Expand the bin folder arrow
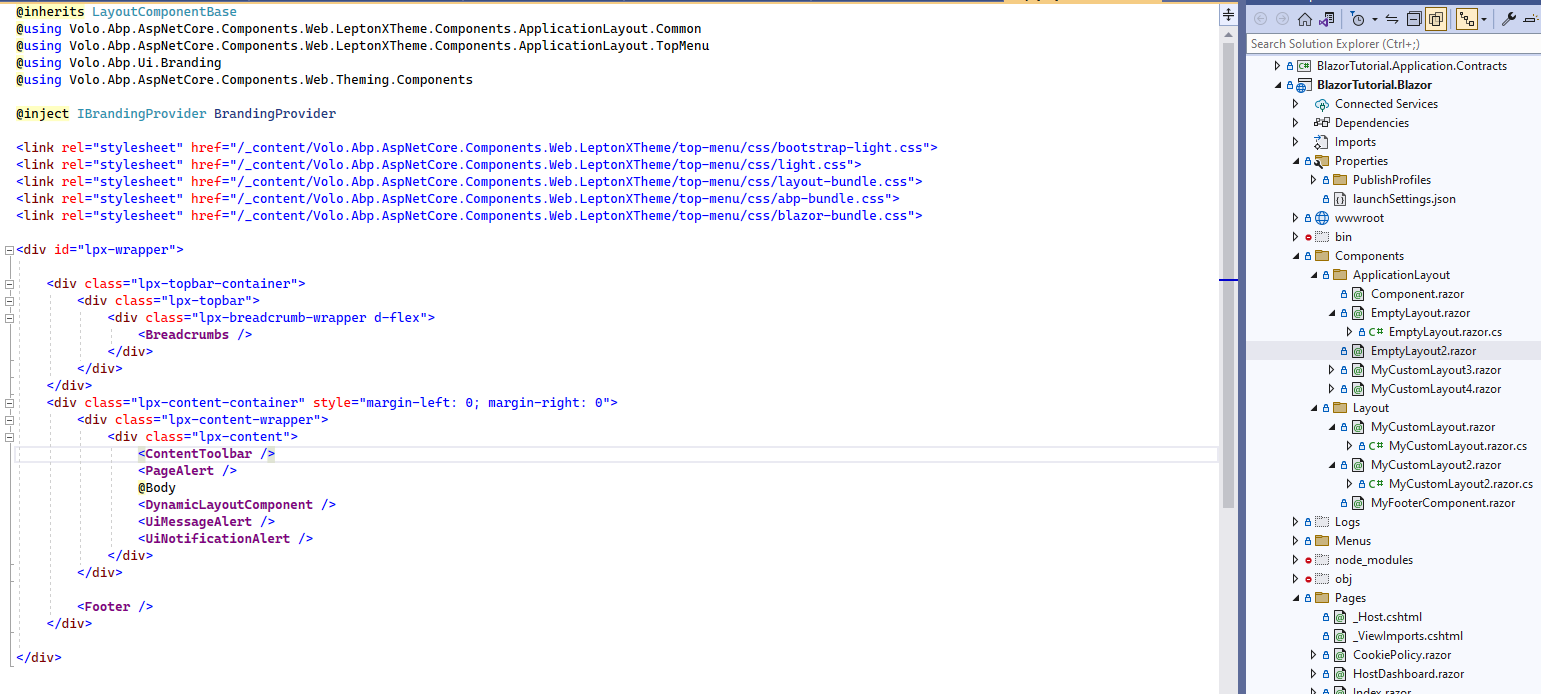The width and height of the screenshot is (1541, 694). (x=1295, y=237)
